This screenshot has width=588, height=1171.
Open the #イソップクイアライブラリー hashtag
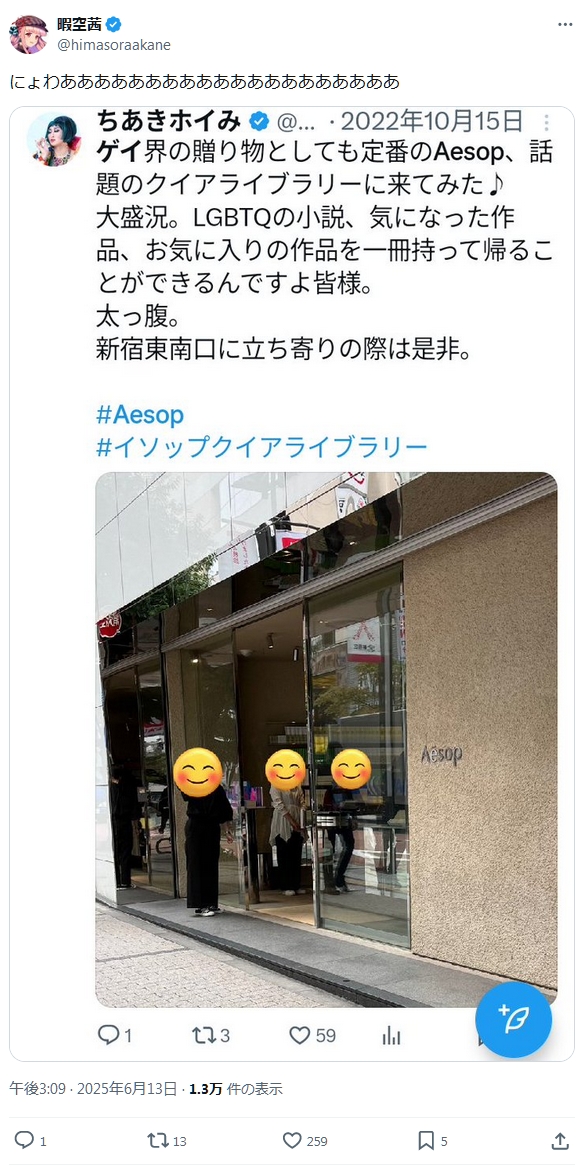click(261, 447)
